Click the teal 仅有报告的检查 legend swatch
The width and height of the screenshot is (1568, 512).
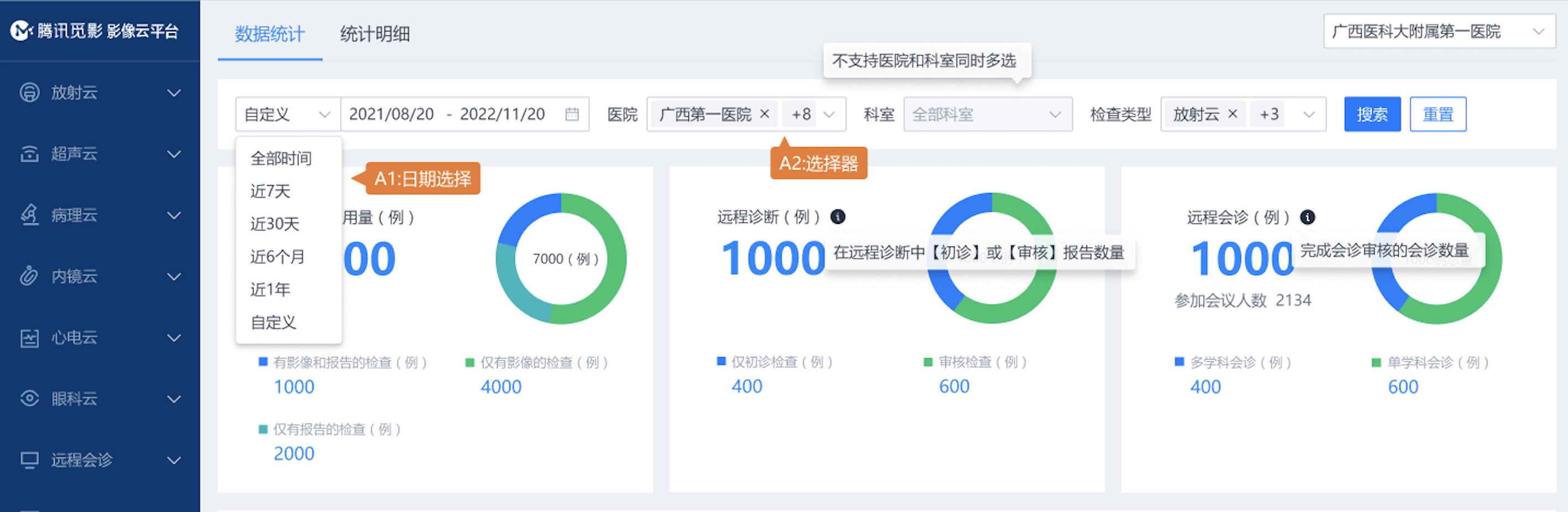tap(263, 429)
